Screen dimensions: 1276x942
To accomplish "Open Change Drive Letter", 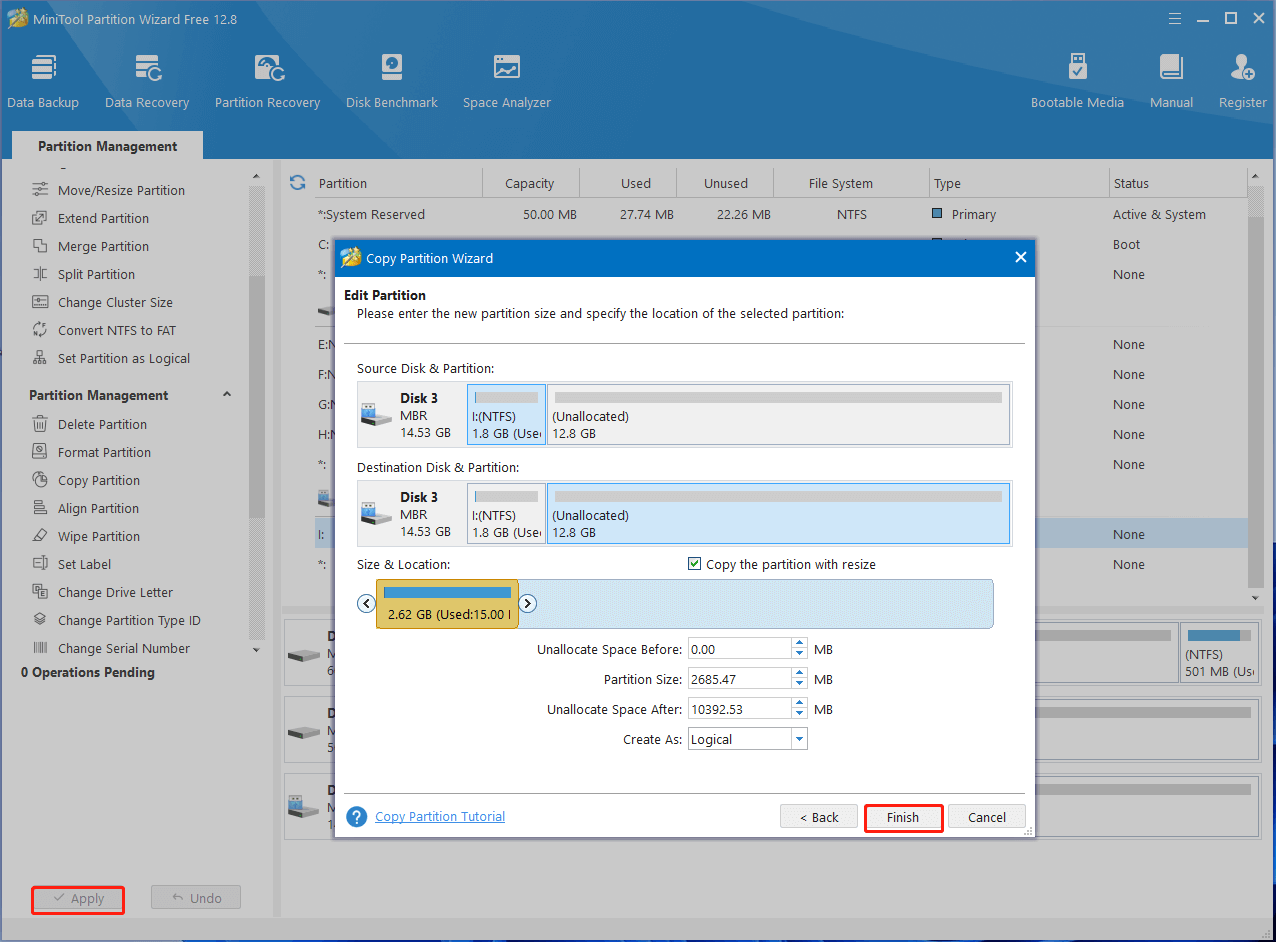I will 115,592.
